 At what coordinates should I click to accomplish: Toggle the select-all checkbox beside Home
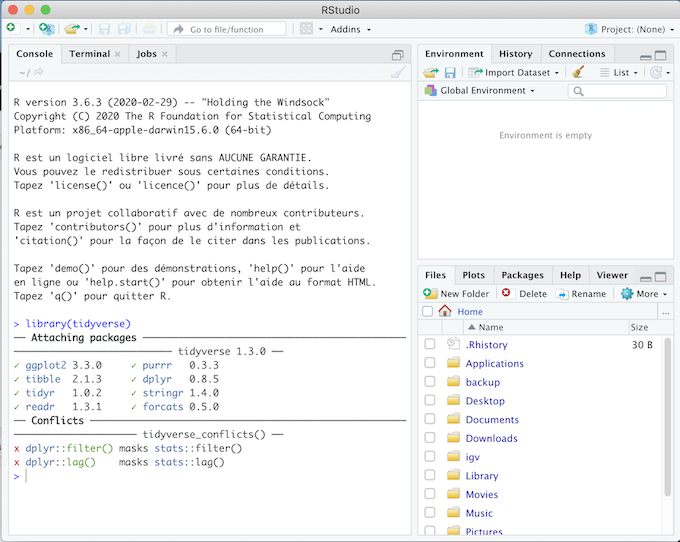click(428, 312)
